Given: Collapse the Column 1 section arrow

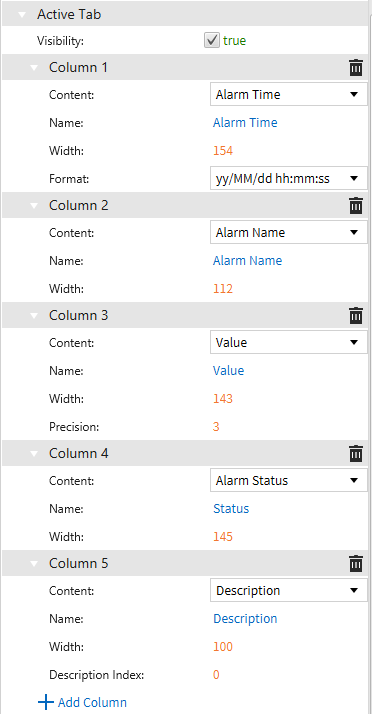Looking at the screenshot, I should point(34,68).
